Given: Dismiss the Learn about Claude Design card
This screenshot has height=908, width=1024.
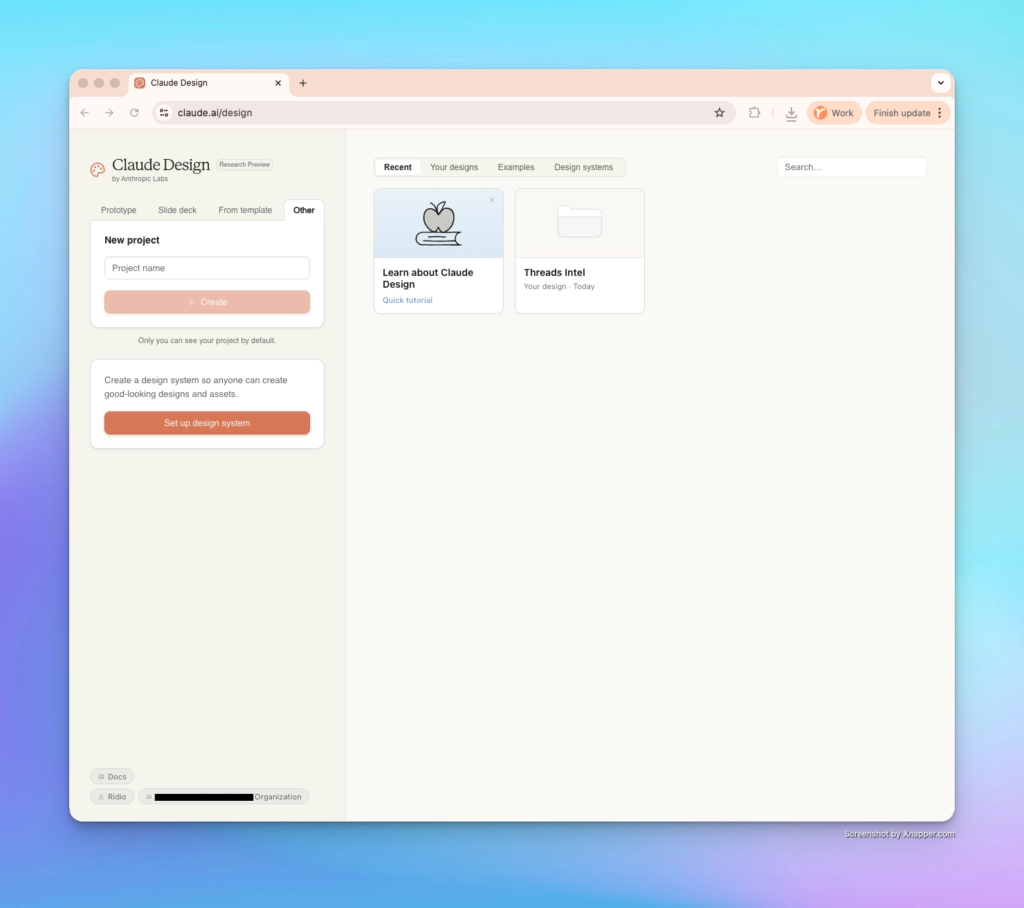Looking at the screenshot, I should 492,200.
